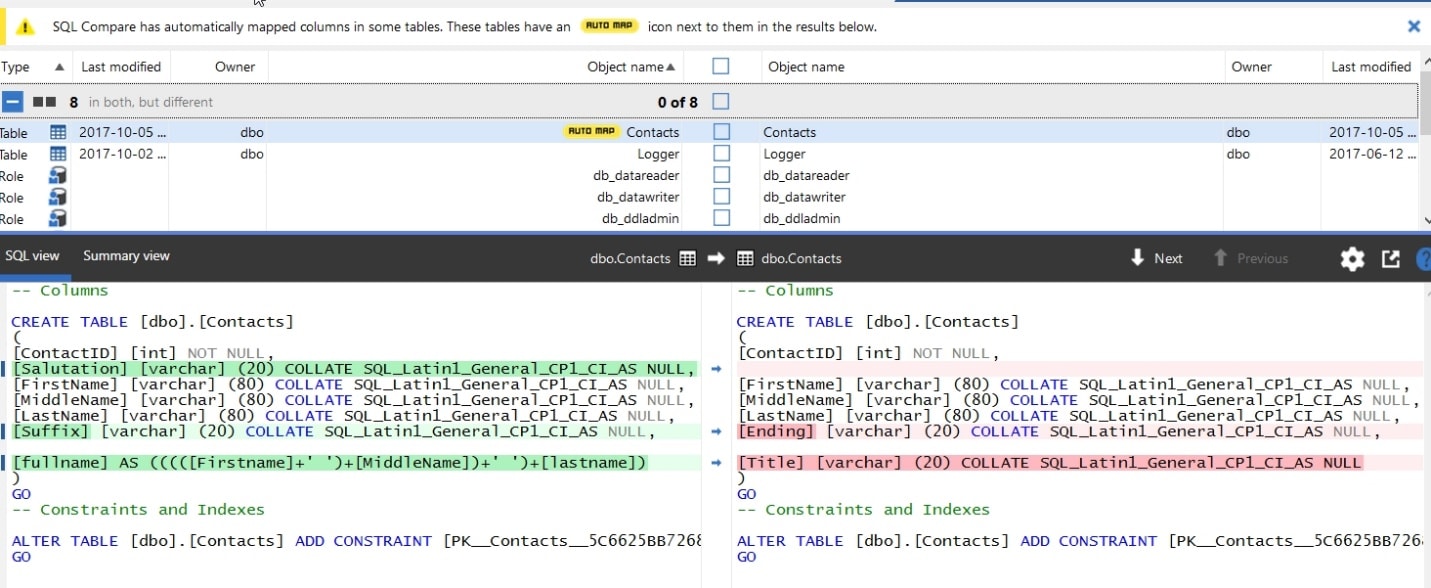The image size is (1431, 588).
Task: Click the left dbo.Contacts table grid icon
Action: (x=687, y=258)
